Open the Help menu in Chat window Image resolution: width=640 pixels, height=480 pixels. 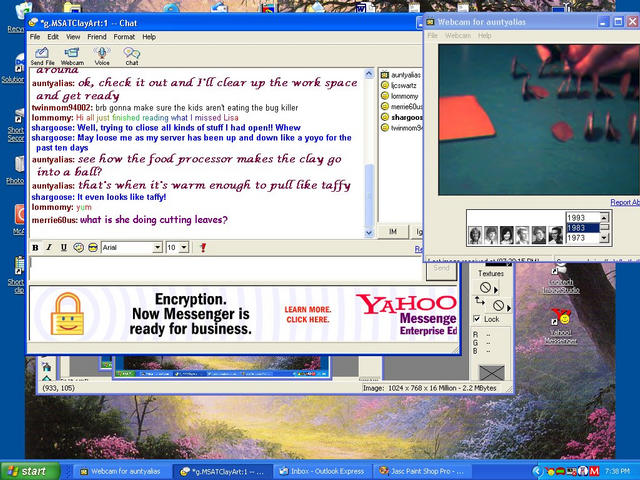pyautogui.click(x=149, y=37)
